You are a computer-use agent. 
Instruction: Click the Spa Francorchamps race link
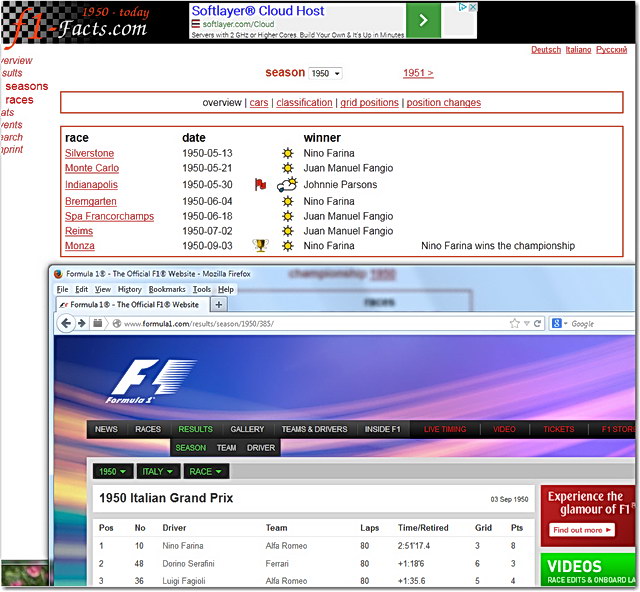point(109,216)
